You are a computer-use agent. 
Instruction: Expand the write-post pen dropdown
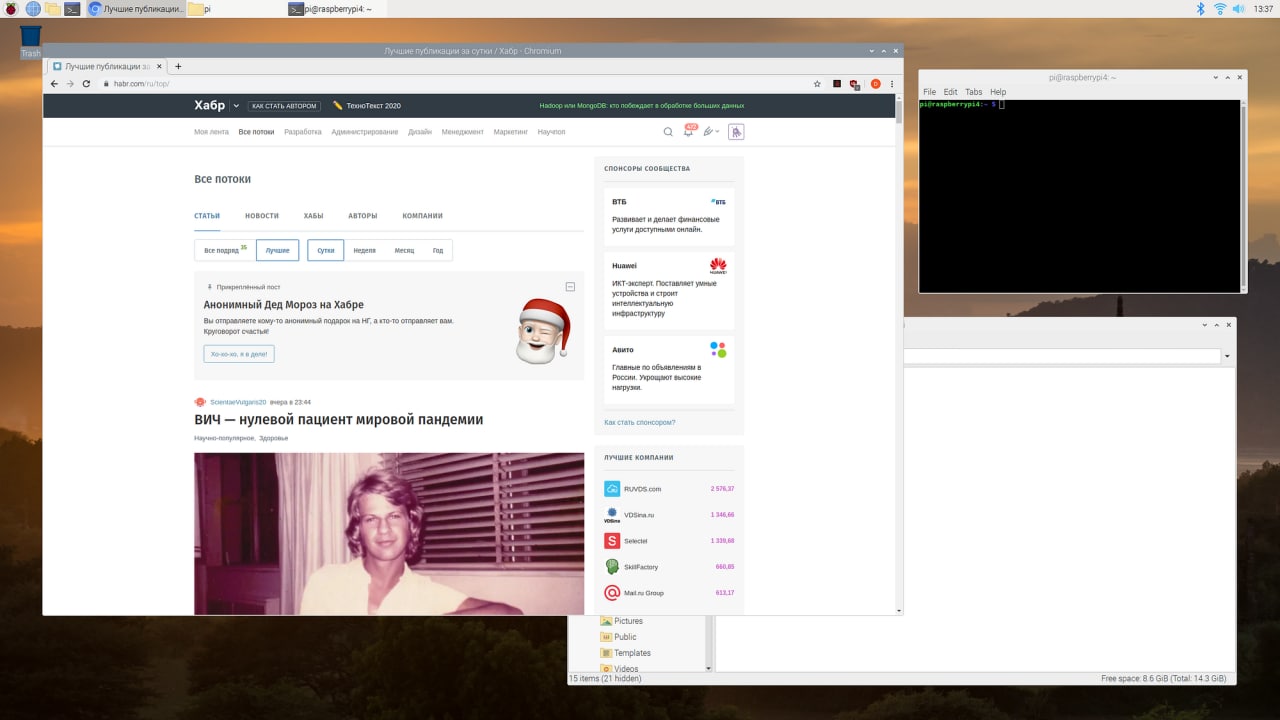click(711, 132)
